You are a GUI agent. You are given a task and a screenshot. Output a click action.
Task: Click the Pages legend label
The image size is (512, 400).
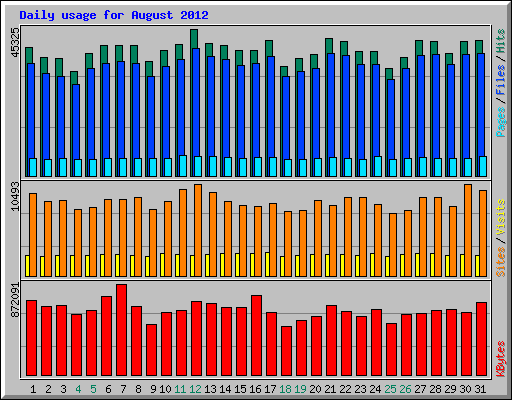click(x=501, y=122)
